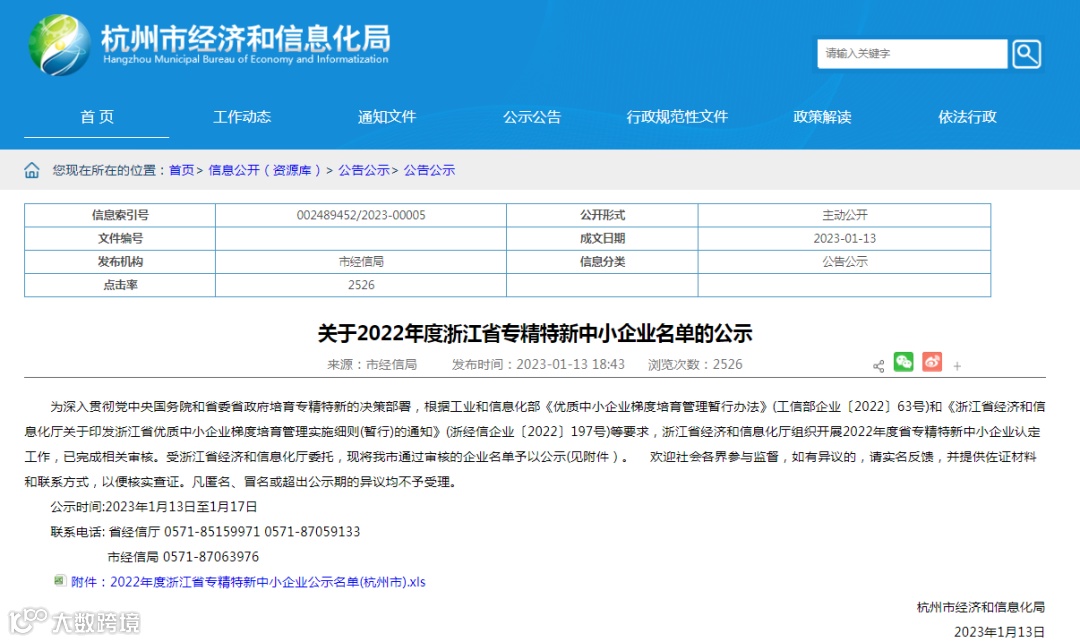Select the 市经信局 publisher cell

361,262
